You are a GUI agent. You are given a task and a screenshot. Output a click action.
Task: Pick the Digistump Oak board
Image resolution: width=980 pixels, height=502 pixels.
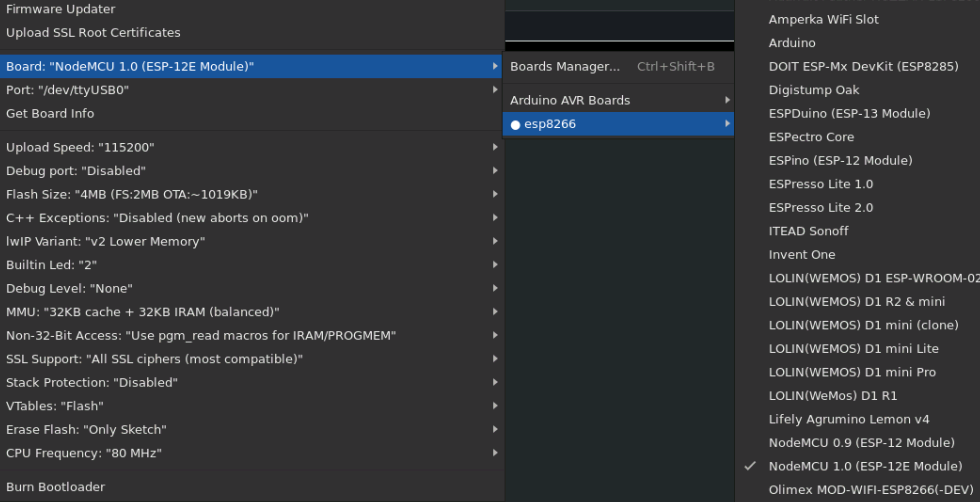tap(813, 90)
